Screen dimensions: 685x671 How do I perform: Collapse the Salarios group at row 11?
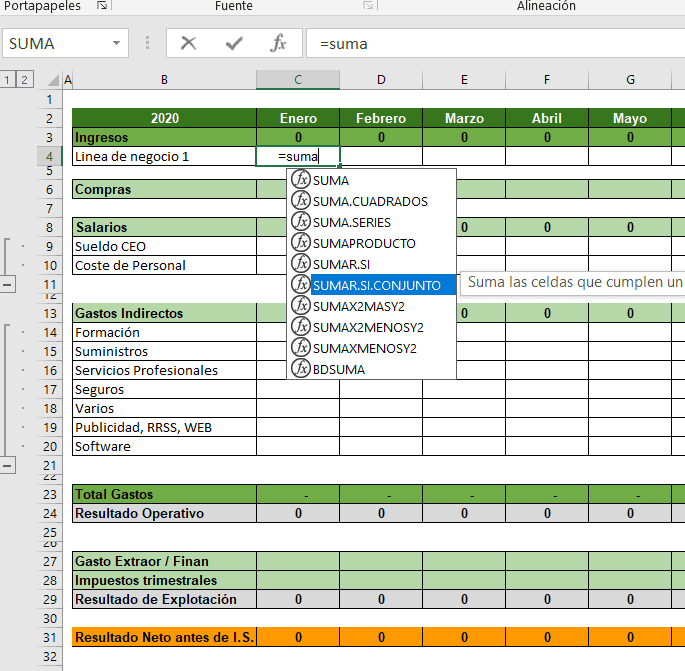click(x=7, y=285)
